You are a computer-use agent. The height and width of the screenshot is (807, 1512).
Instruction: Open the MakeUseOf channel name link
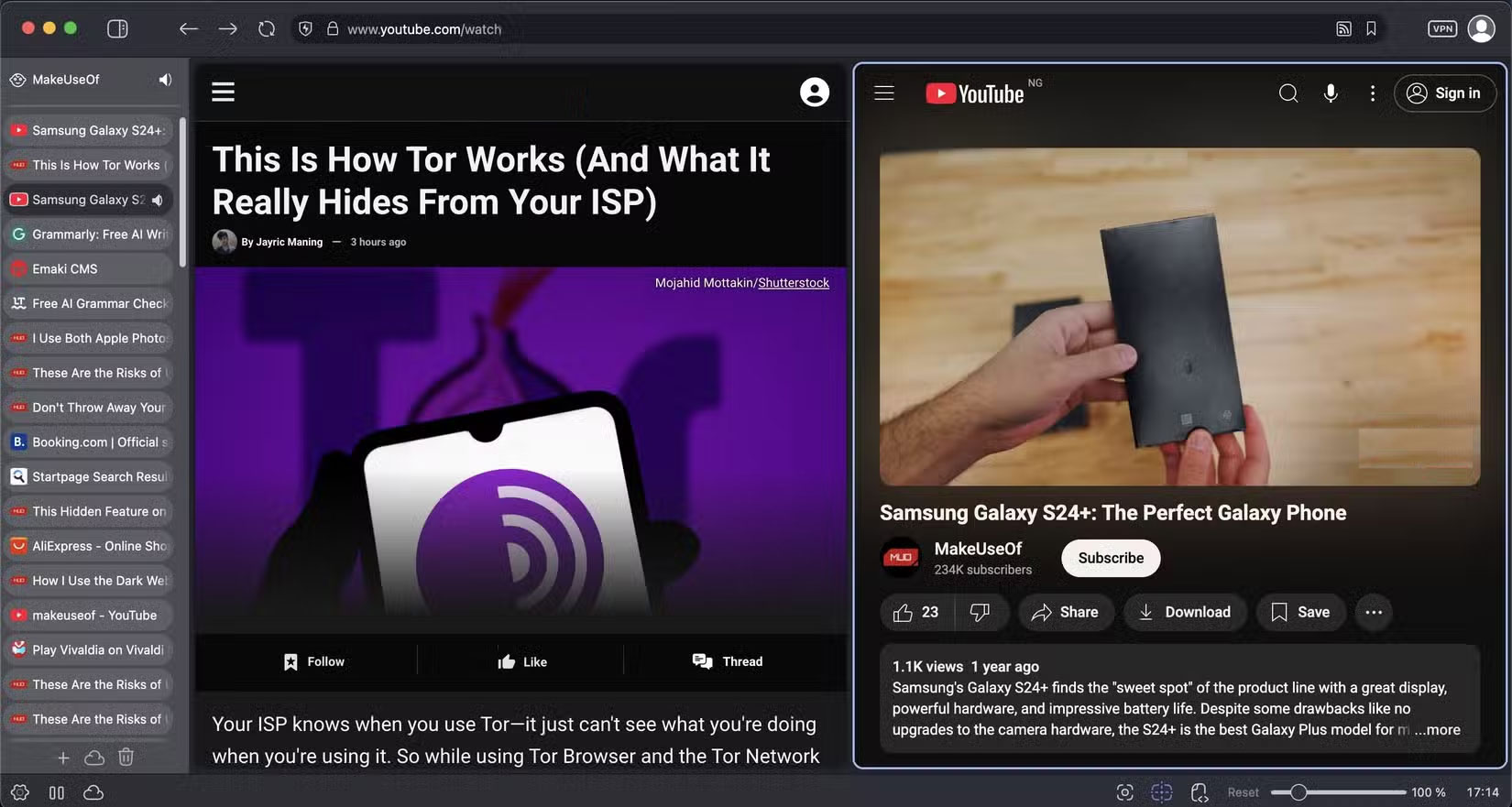978,549
